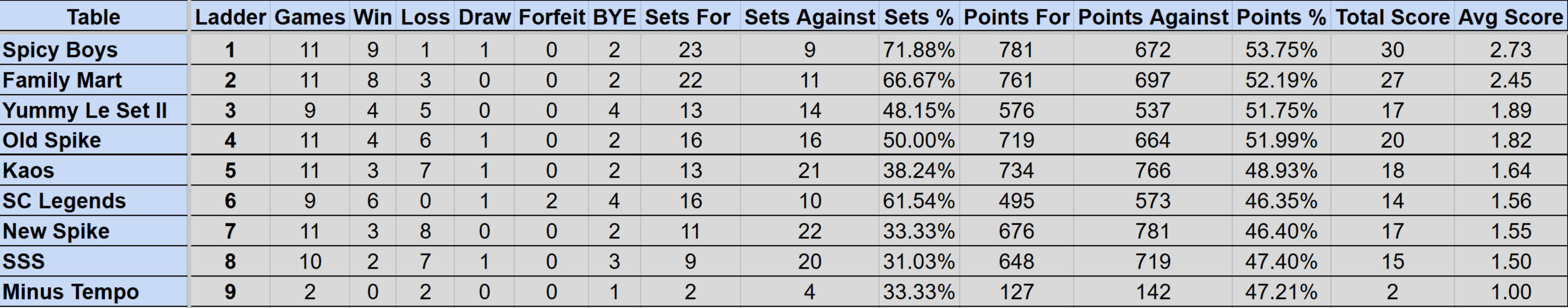Viewport: 1568px width, 308px height.
Task: Select the Family Mart team row label
Action: (62, 80)
